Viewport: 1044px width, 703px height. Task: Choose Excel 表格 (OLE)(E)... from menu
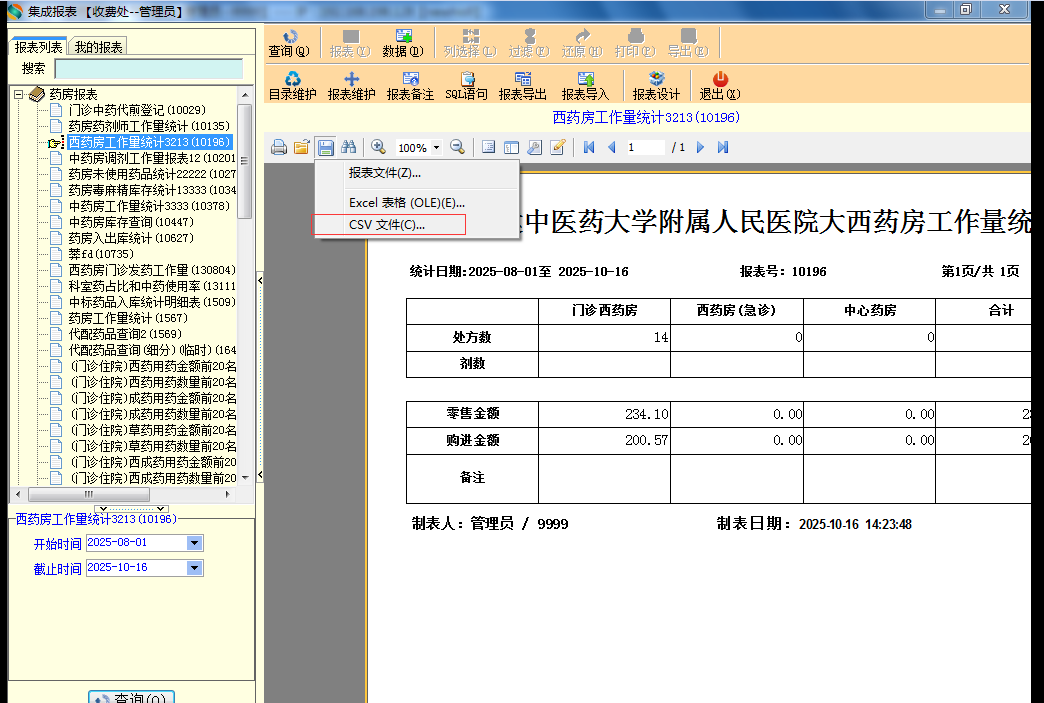[x=407, y=202]
